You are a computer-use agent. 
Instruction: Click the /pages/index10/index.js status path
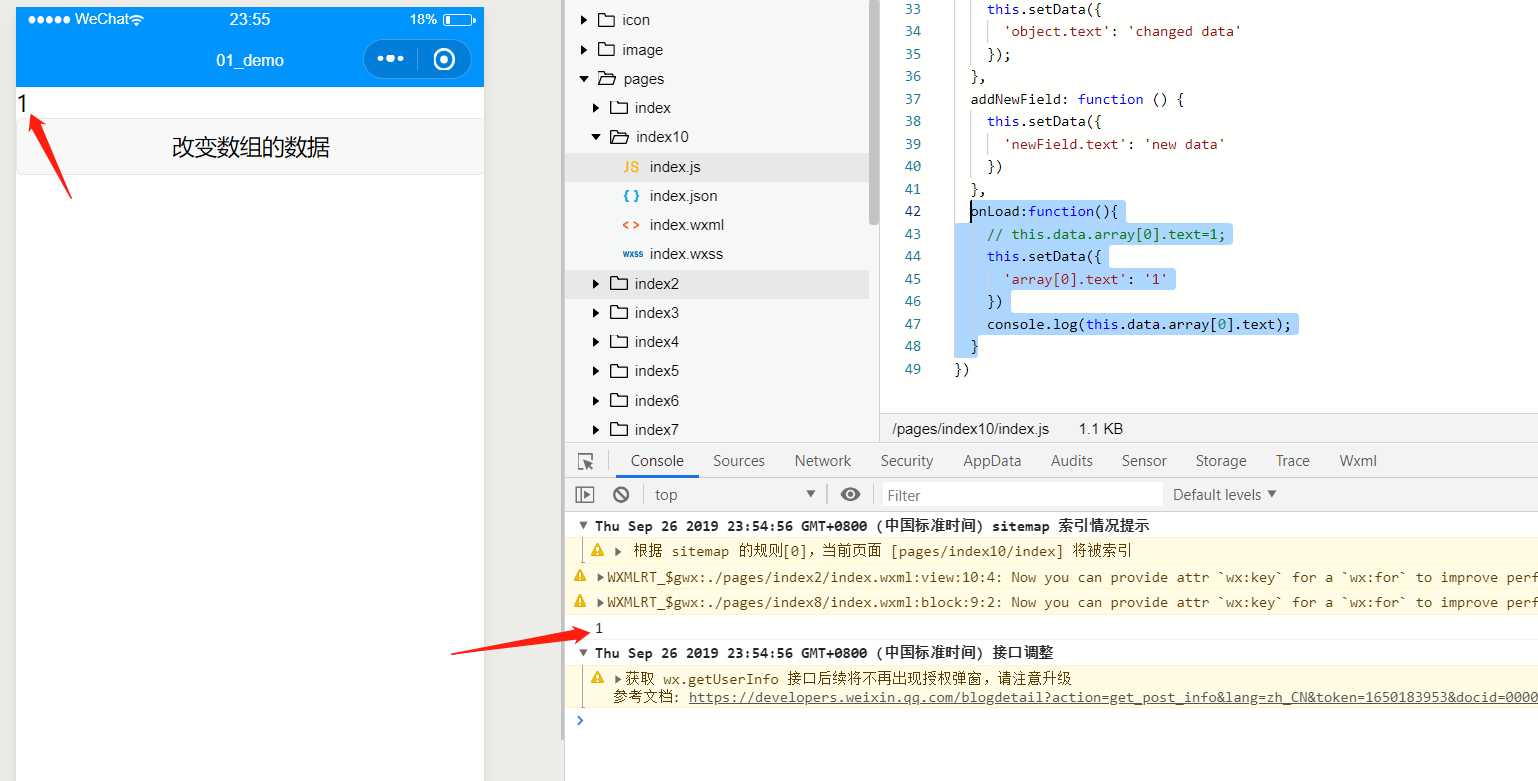970,429
